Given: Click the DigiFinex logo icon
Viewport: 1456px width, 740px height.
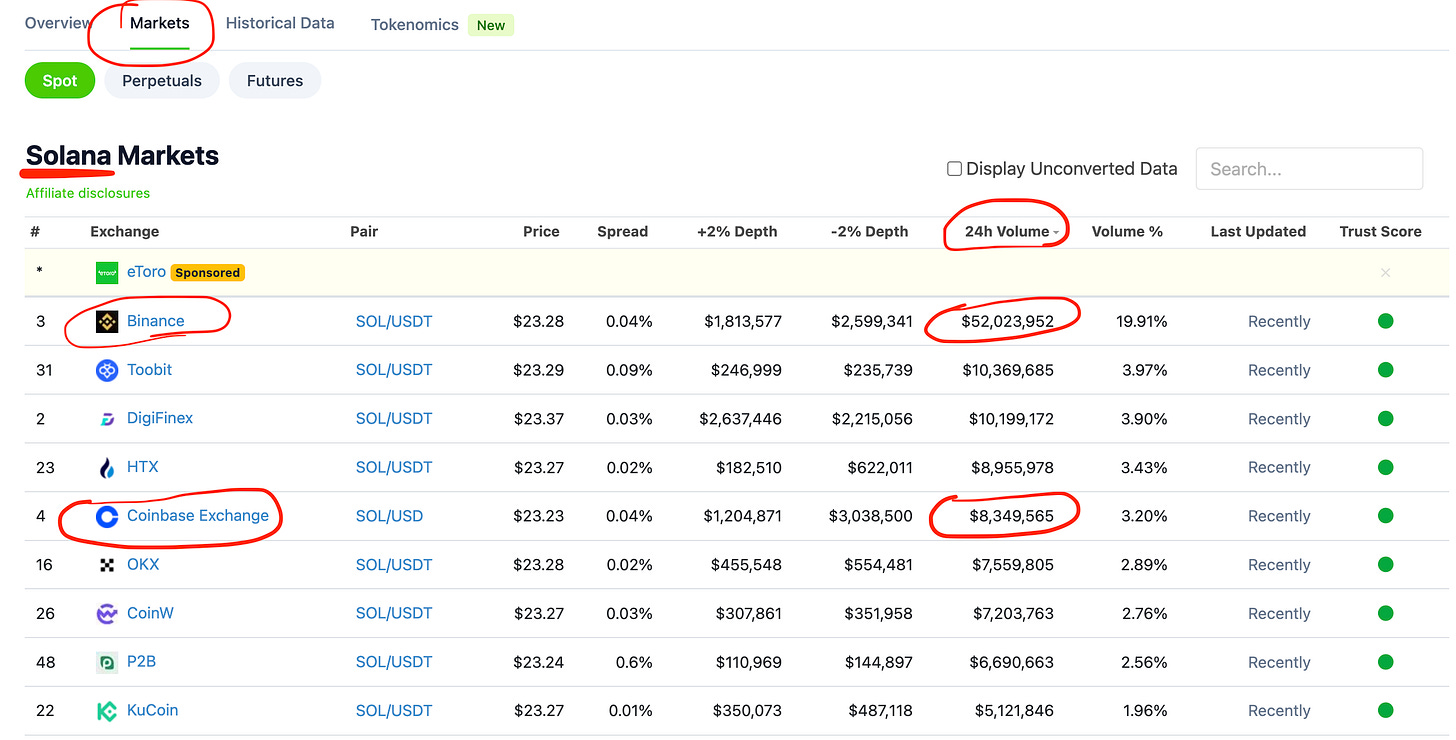Looking at the screenshot, I should (x=107, y=419).
